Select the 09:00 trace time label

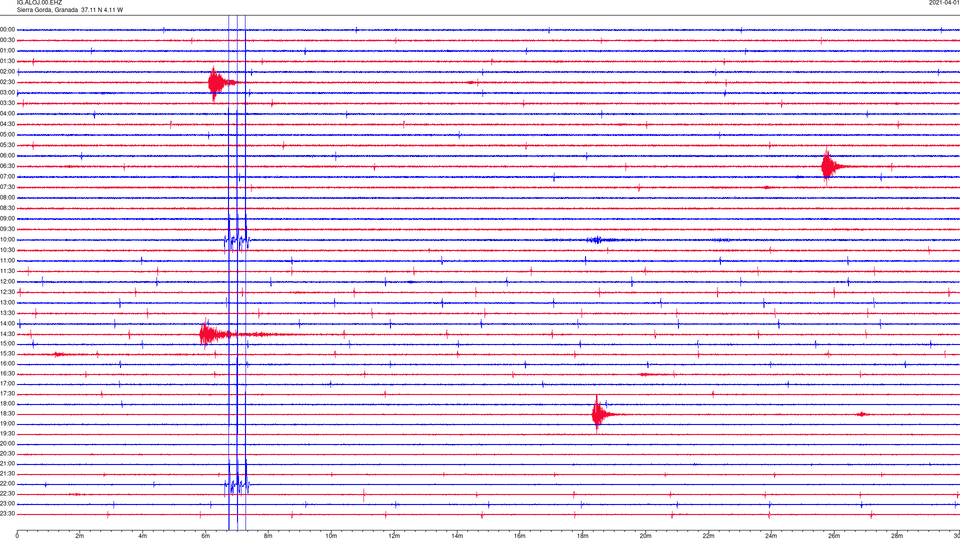point(8,219)
